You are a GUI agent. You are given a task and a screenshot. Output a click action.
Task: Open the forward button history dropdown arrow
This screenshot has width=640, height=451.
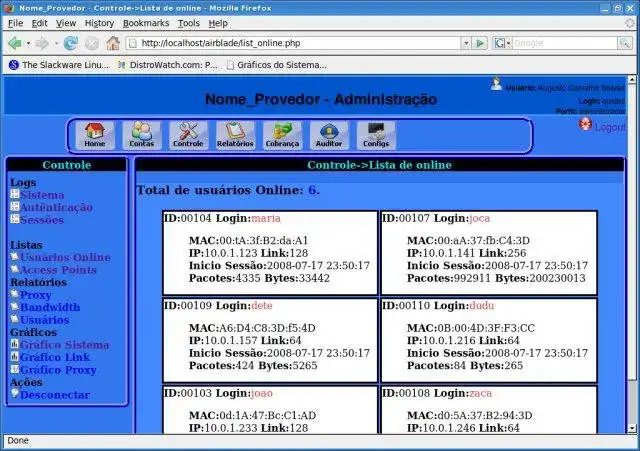pyautogui.click(x=56, y=43)
